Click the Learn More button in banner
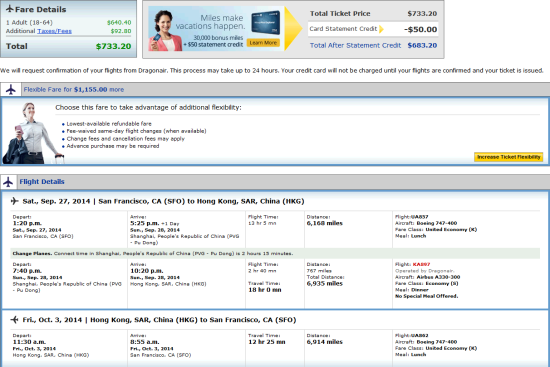The height and width of the screenshot is (367, 550). pos(263,43)
